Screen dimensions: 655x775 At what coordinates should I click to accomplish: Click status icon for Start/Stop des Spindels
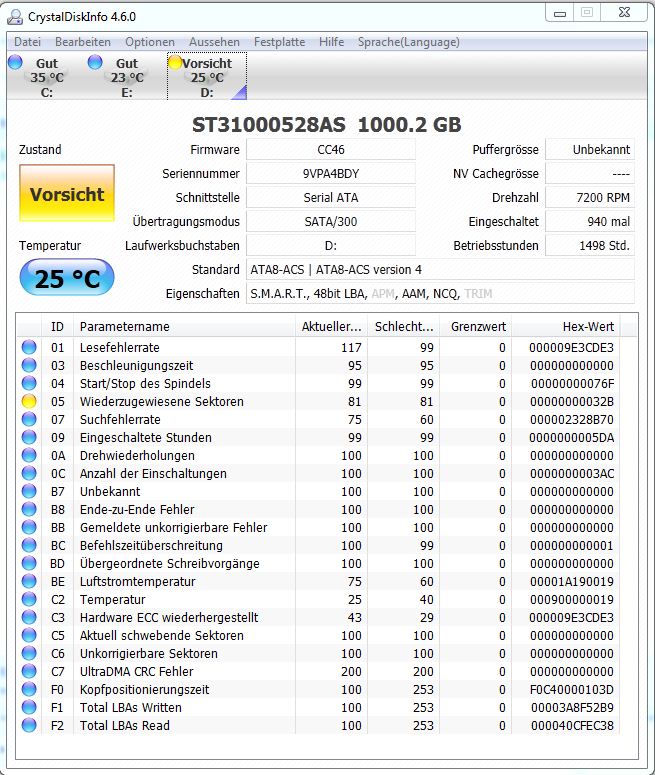29,383
